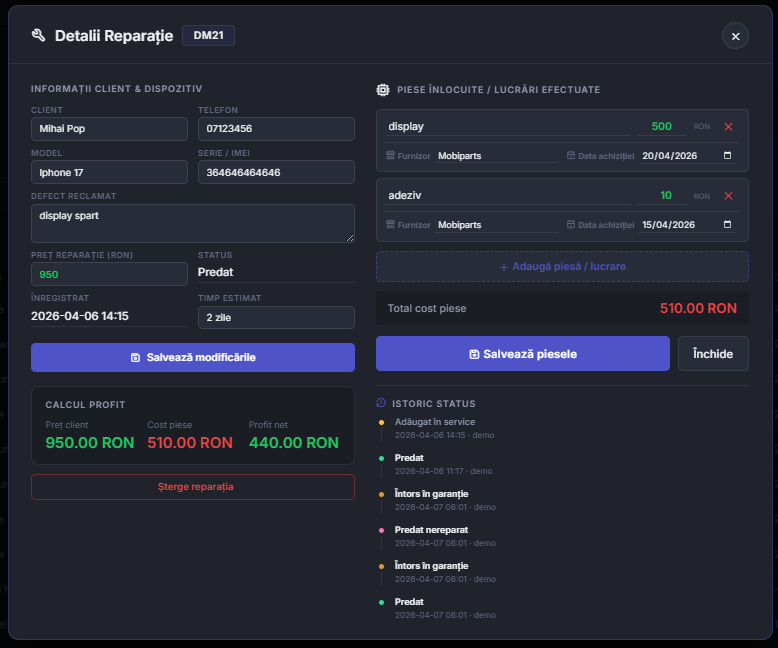This screenshot has height=648, width=778.
Task: Open date picker calendar for 15/04/2026
Action: [727, 224]
